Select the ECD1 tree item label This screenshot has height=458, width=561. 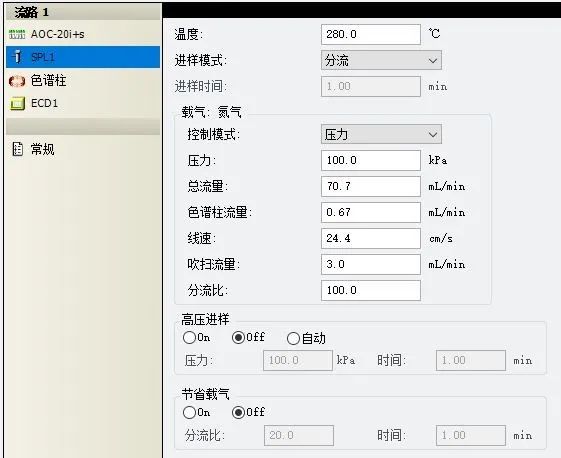click(44, 103)
